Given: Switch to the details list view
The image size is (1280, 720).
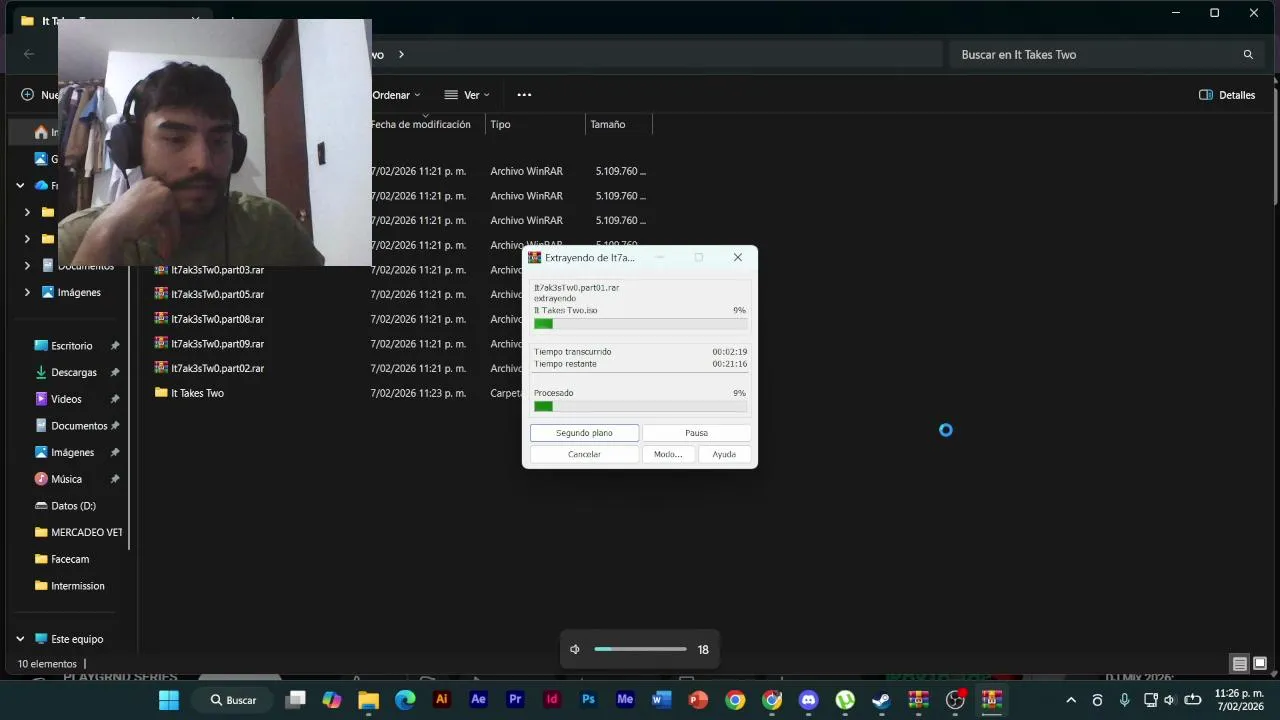Looking at the screenshot, I should 1239,664.
